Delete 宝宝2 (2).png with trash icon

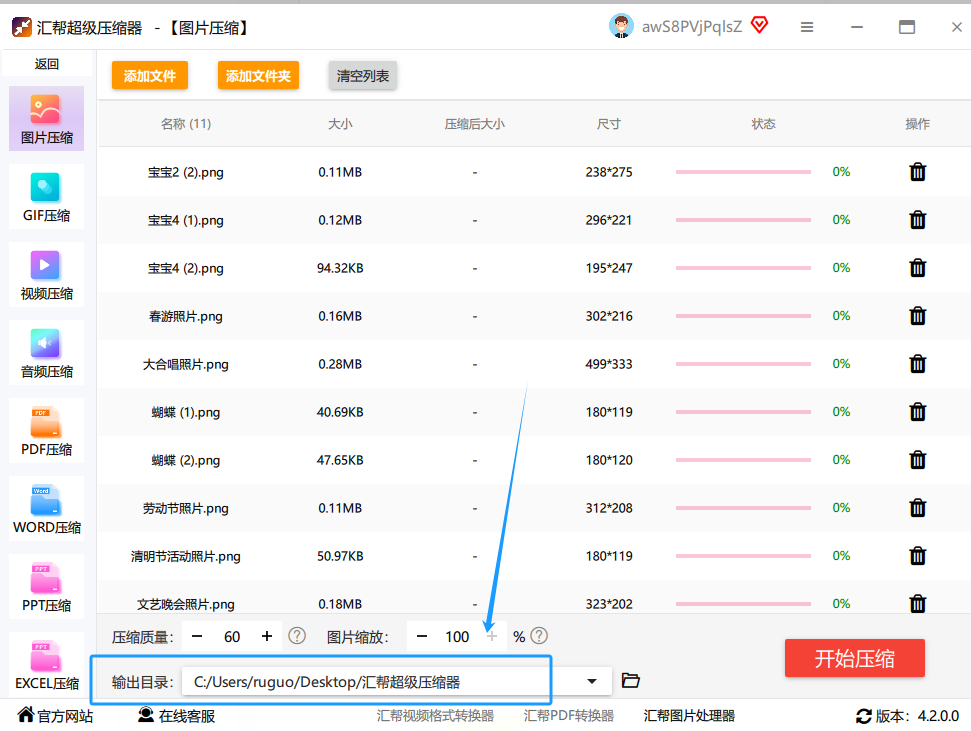tap(917, 172)
